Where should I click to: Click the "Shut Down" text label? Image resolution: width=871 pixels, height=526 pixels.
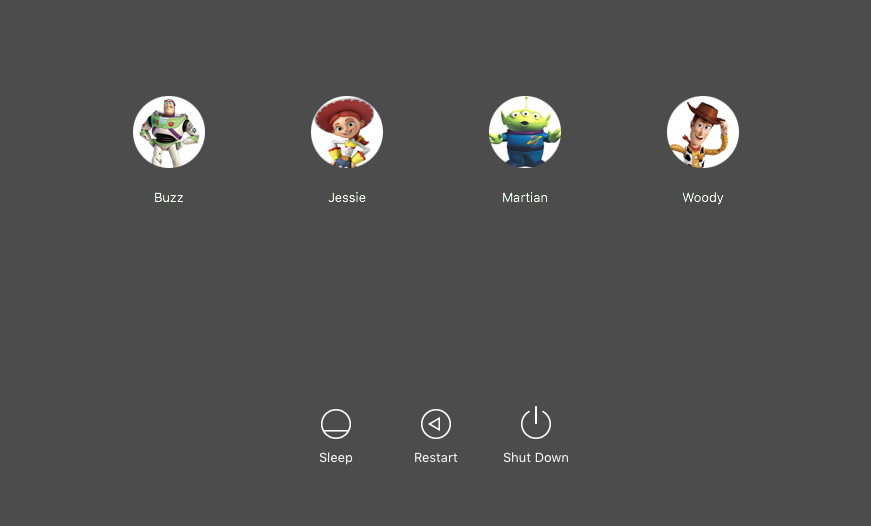click(535, 458)
